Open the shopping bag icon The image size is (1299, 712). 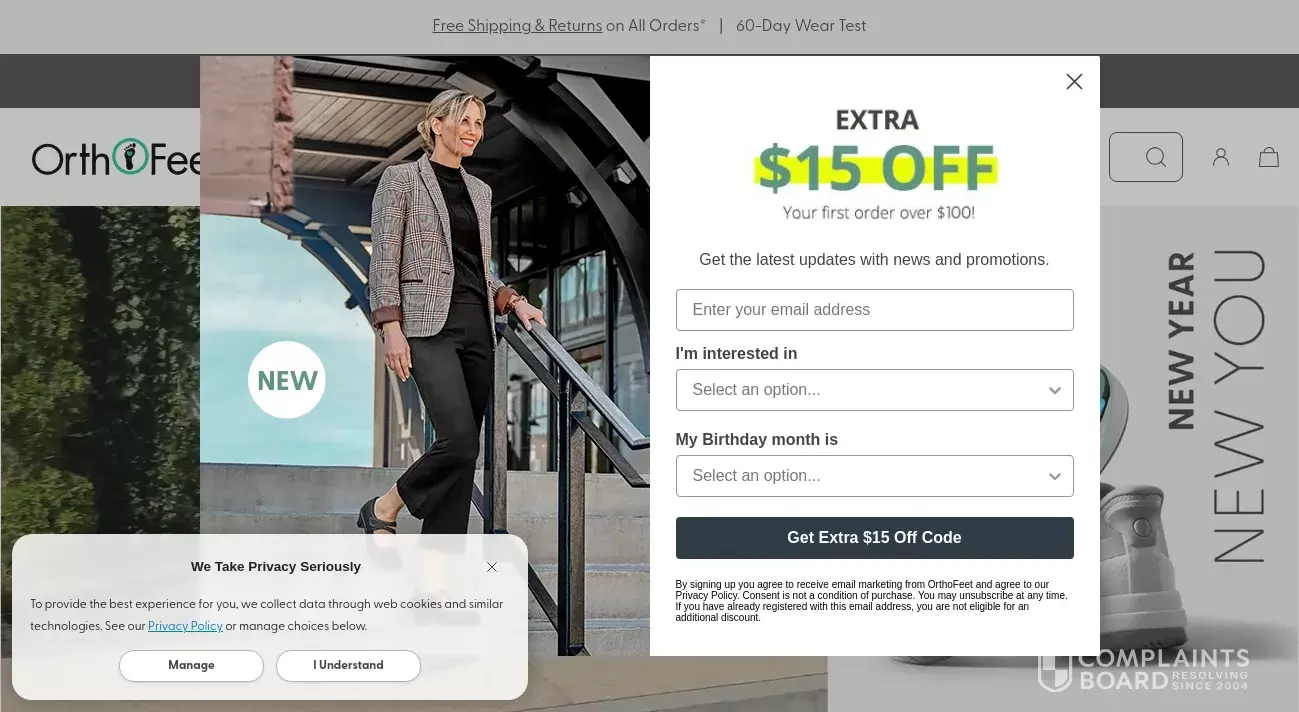coord(1269,157)
